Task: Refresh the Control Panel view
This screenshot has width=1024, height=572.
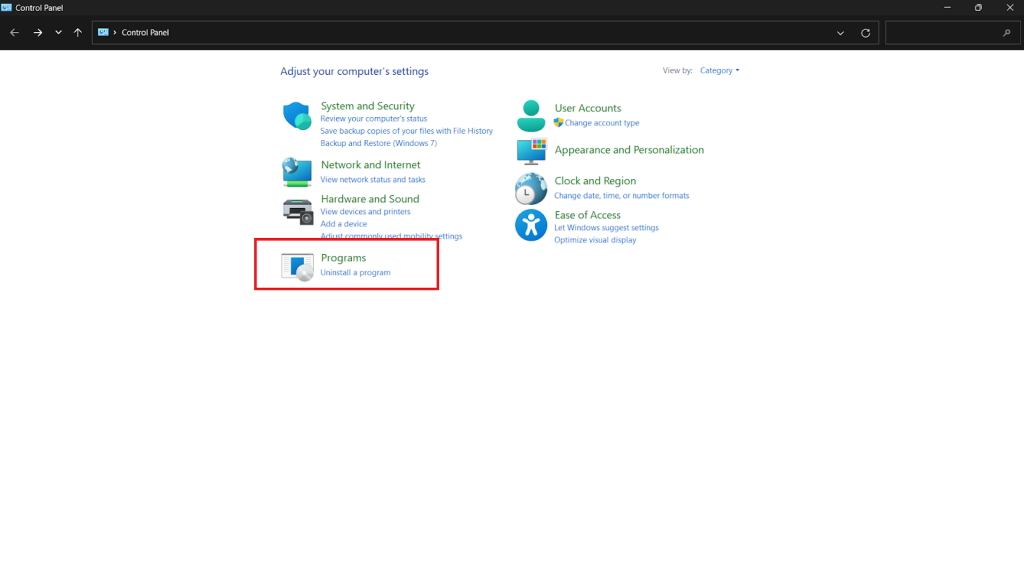Action: click(865, 33)
